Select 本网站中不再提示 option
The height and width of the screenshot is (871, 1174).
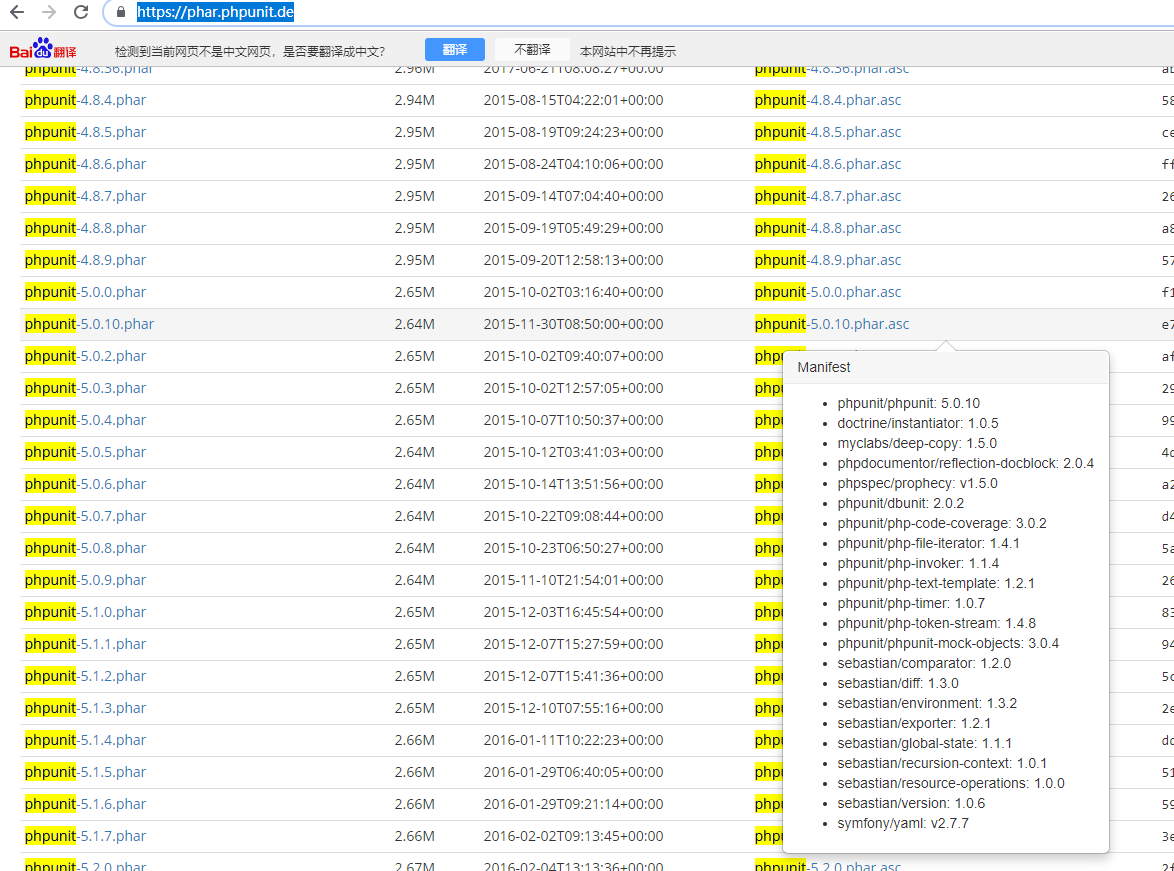628,51
